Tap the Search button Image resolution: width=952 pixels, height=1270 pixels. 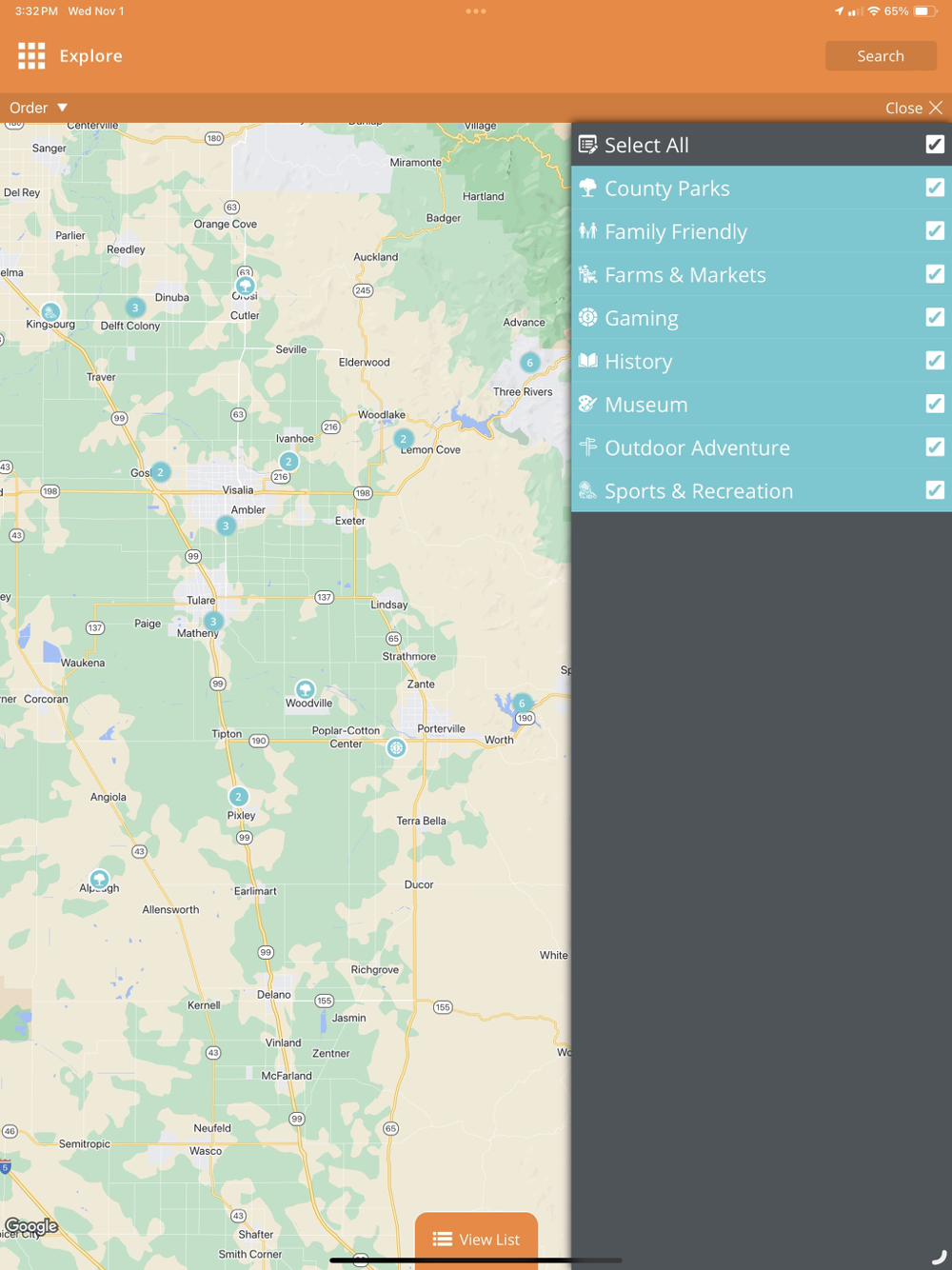pos(881,56)
